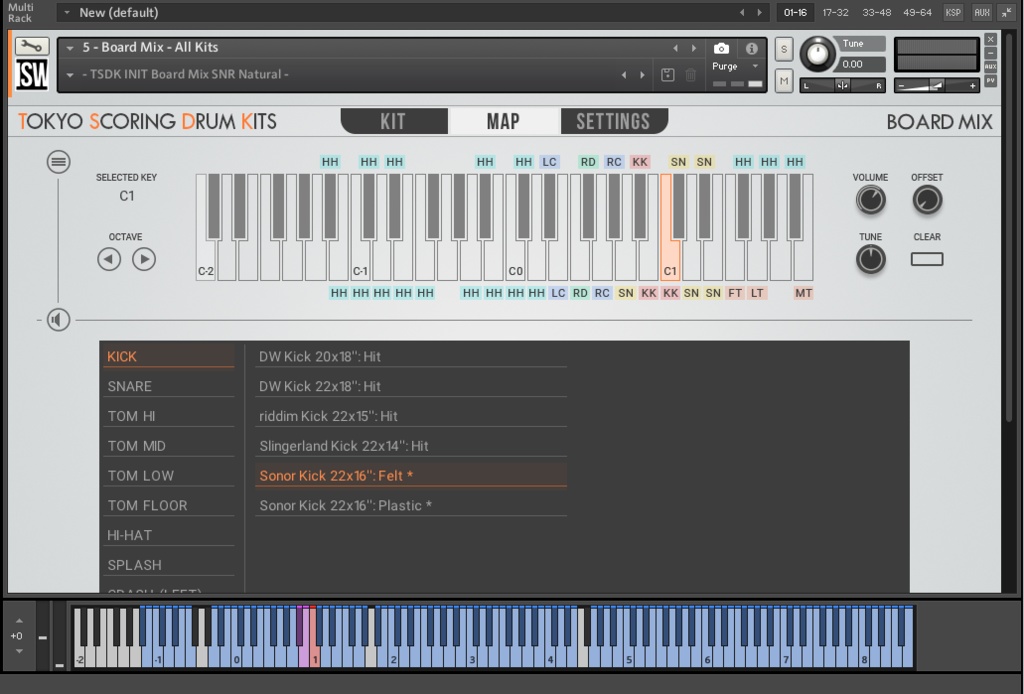Screen dimensions: 1024x694
Task: Click the header tune value 0.00 field
Action: [862, 64]
